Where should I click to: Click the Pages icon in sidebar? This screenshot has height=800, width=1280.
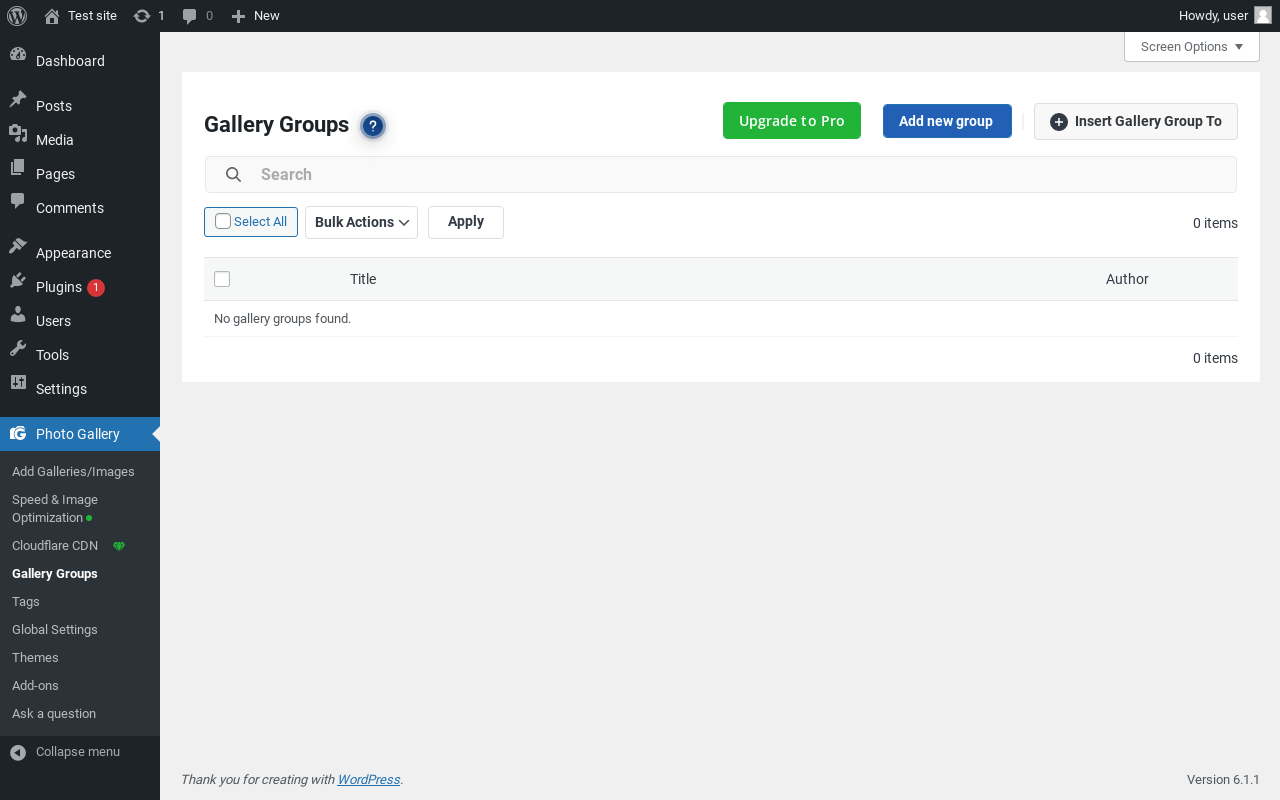18,167
